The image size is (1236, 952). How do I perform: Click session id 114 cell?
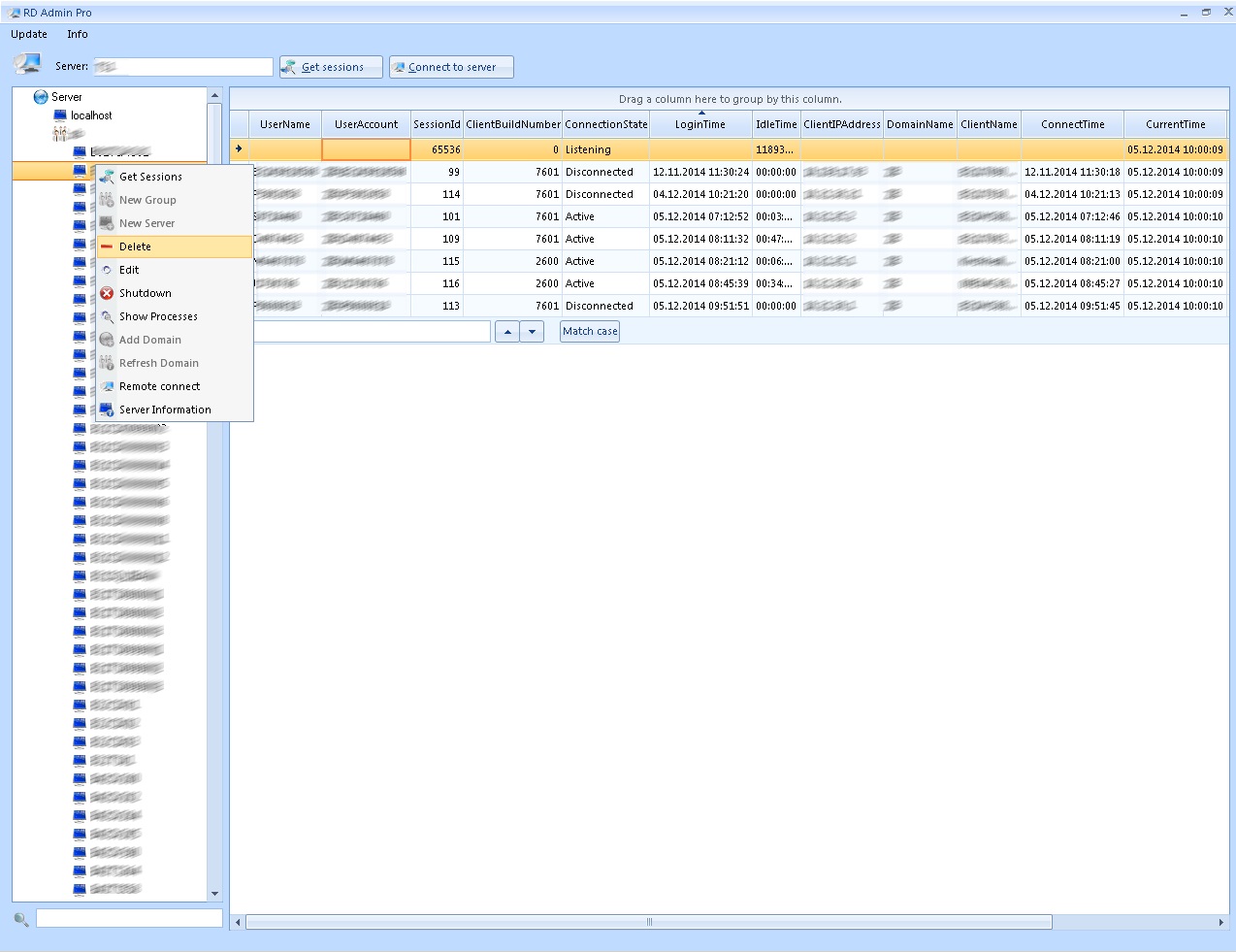pyautogui.click(x=437, y=194)
